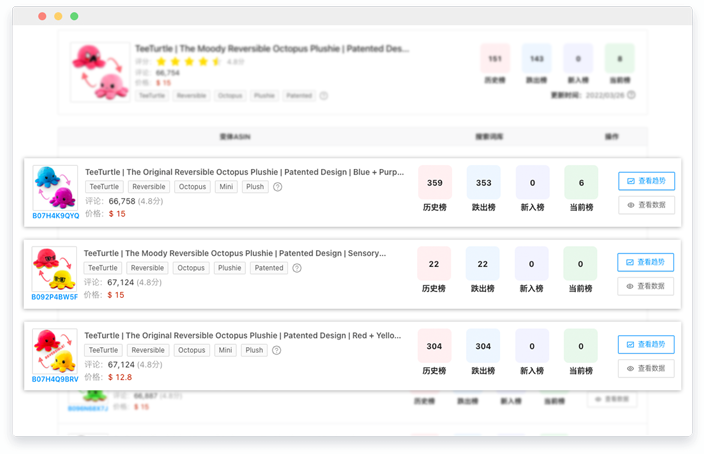Click the review count 66,758
This screenshot has height=454, width=704.
(122, 201)
